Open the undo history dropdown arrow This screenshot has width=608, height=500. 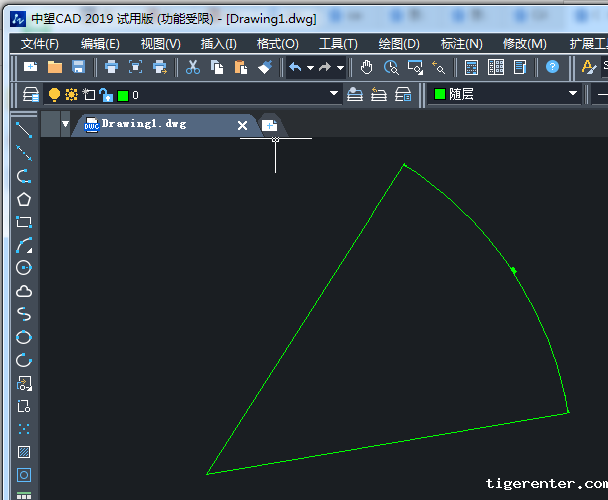point(310,68)
